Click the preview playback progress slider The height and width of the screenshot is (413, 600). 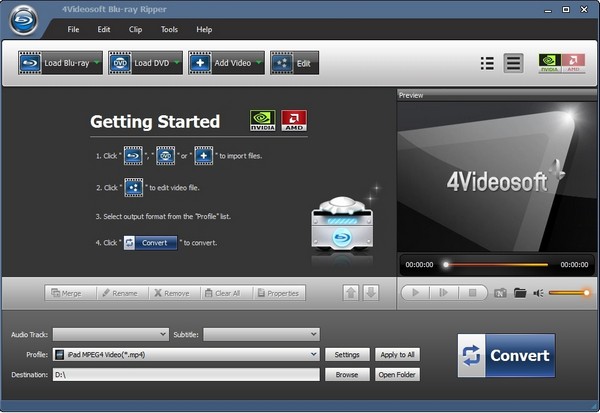coord(496,265)
